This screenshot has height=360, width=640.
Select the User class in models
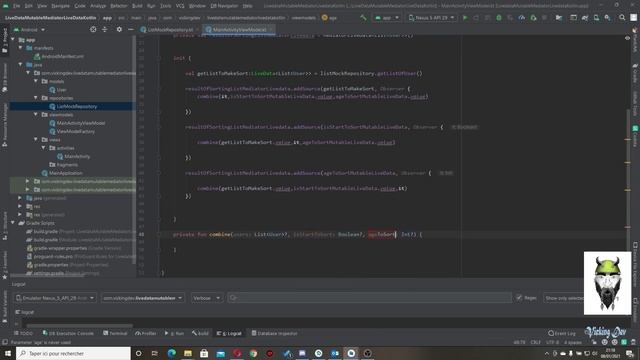[x=61, y=90]
